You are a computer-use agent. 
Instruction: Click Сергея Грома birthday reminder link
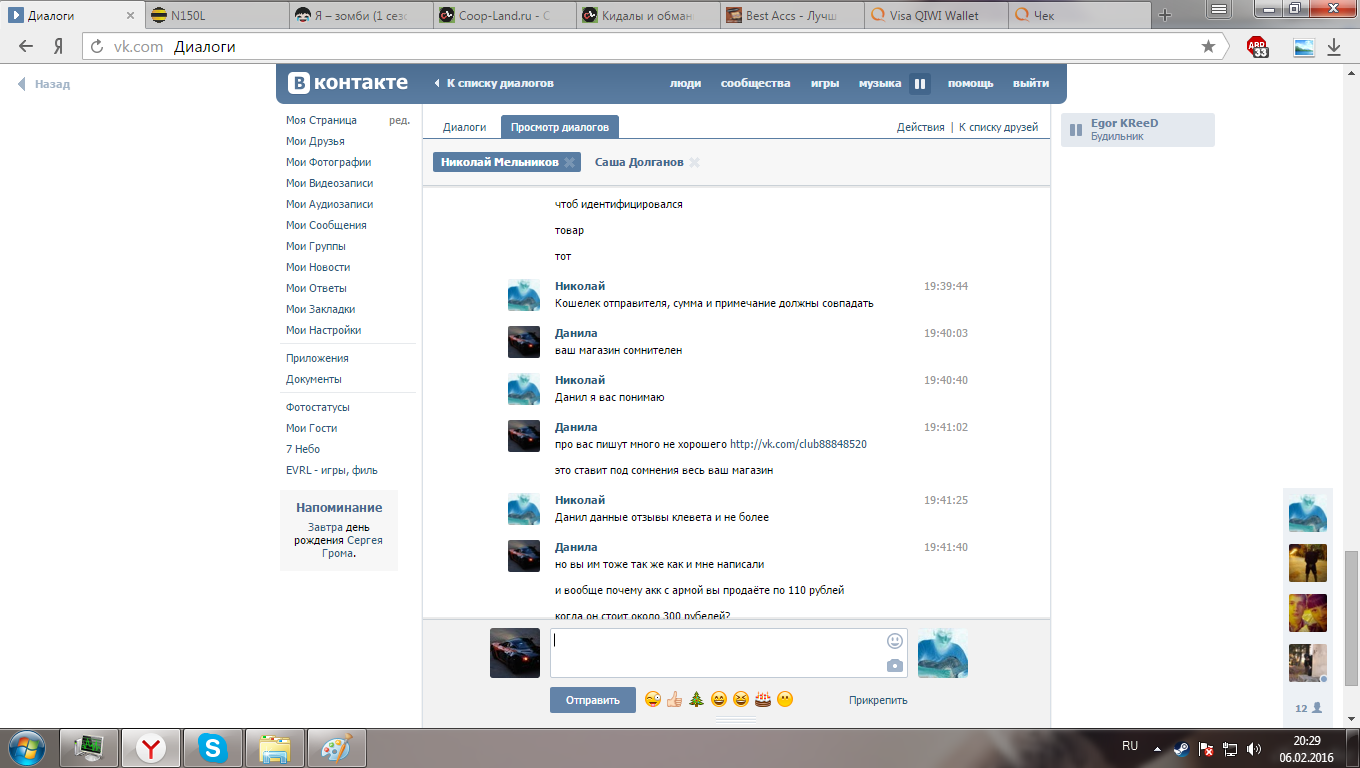(352, 547)
